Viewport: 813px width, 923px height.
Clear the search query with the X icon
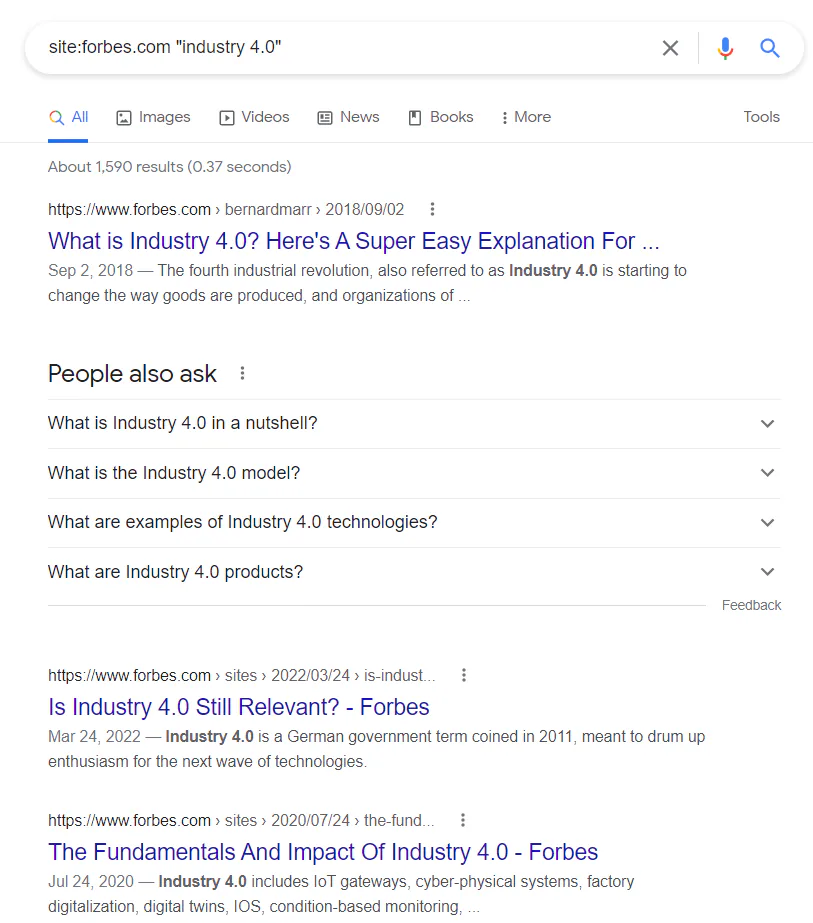[x=670, y=48]
